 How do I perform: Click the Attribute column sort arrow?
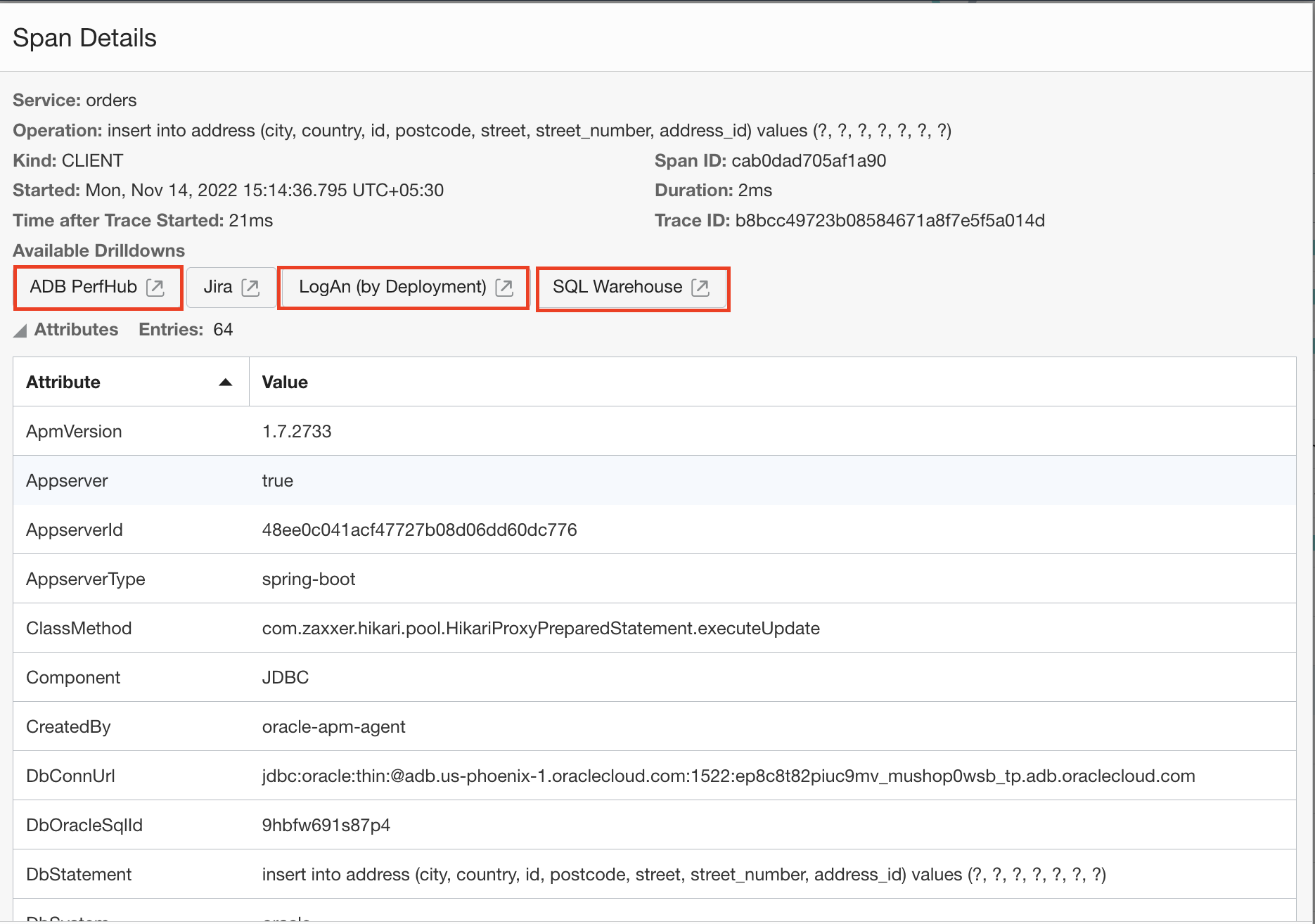point(226,383)
